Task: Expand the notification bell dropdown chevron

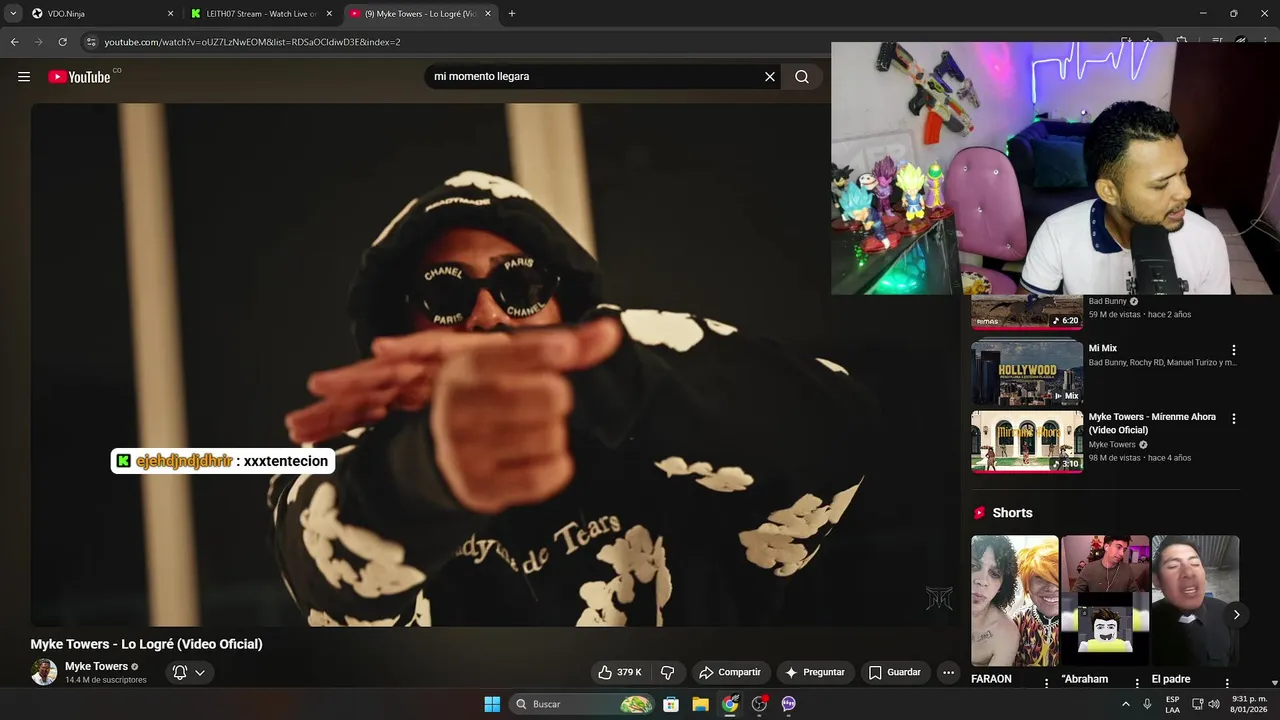Action: click(200, 672)
